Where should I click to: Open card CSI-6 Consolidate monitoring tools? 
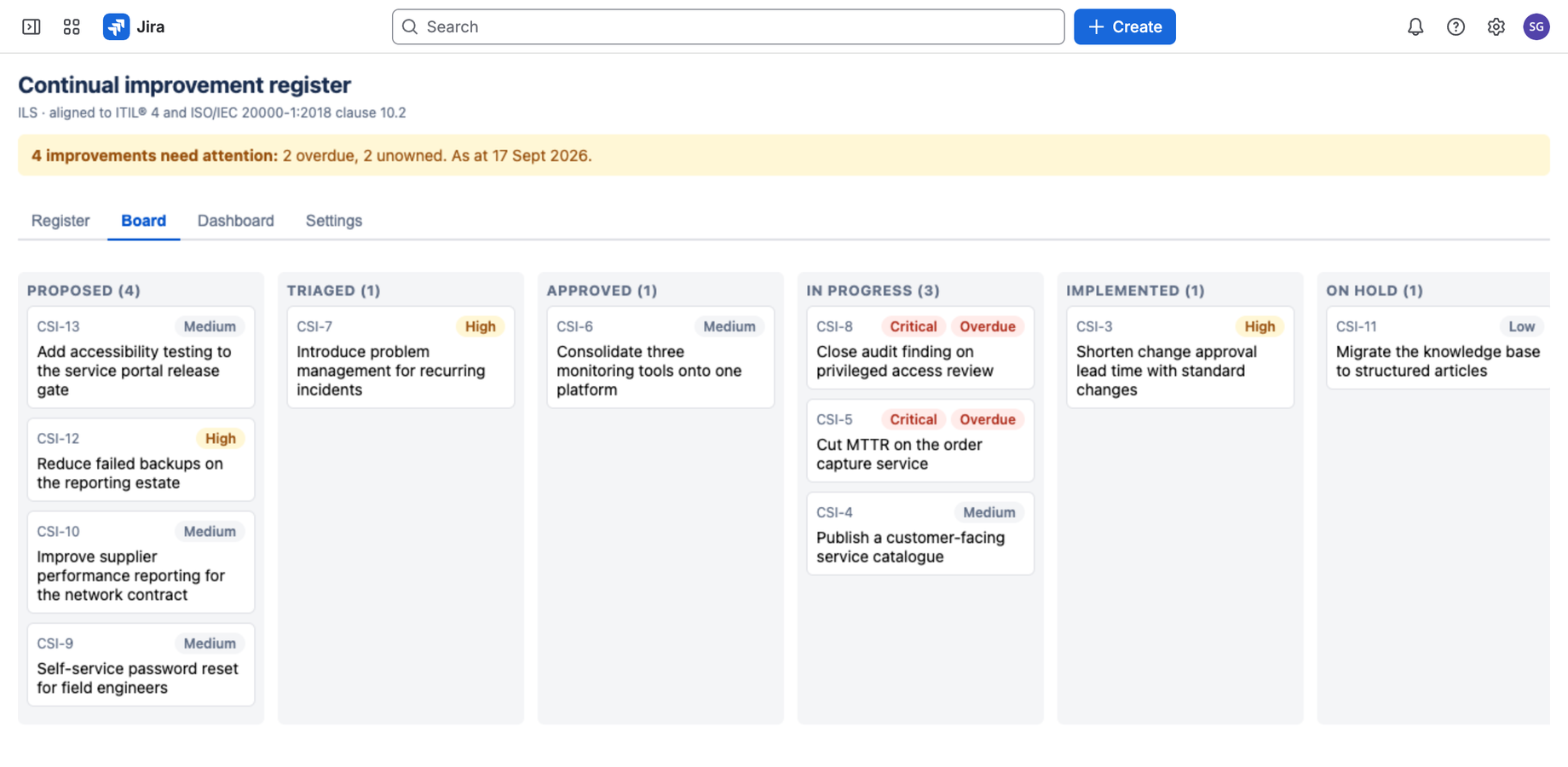tap(660, 357)
